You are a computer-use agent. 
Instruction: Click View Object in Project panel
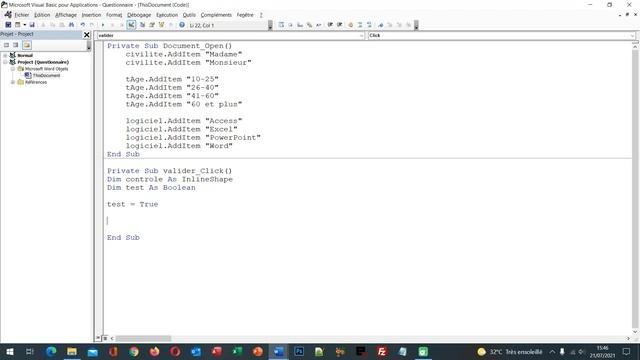pos(16,45)
